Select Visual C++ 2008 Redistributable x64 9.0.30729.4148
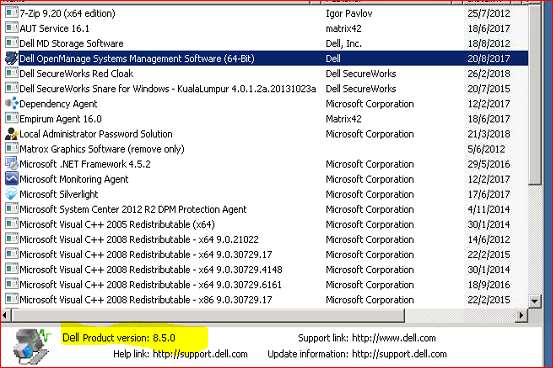This screenshot has height=368, width=553. [151, 270]
